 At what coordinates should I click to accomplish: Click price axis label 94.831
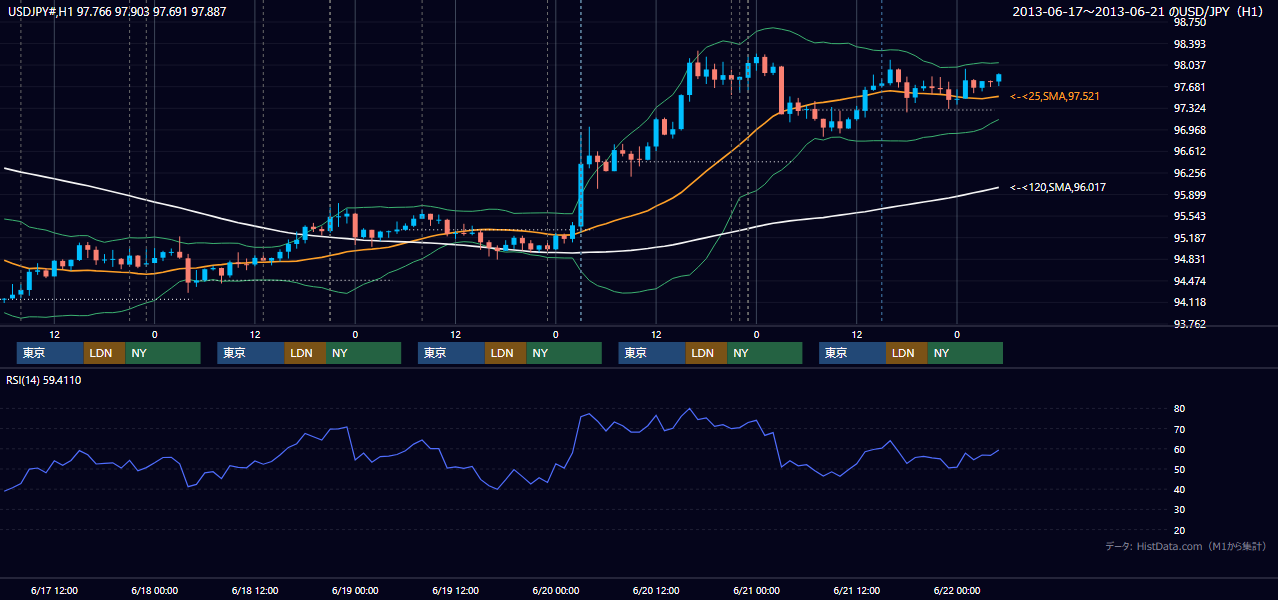[x=1190, y=259]
